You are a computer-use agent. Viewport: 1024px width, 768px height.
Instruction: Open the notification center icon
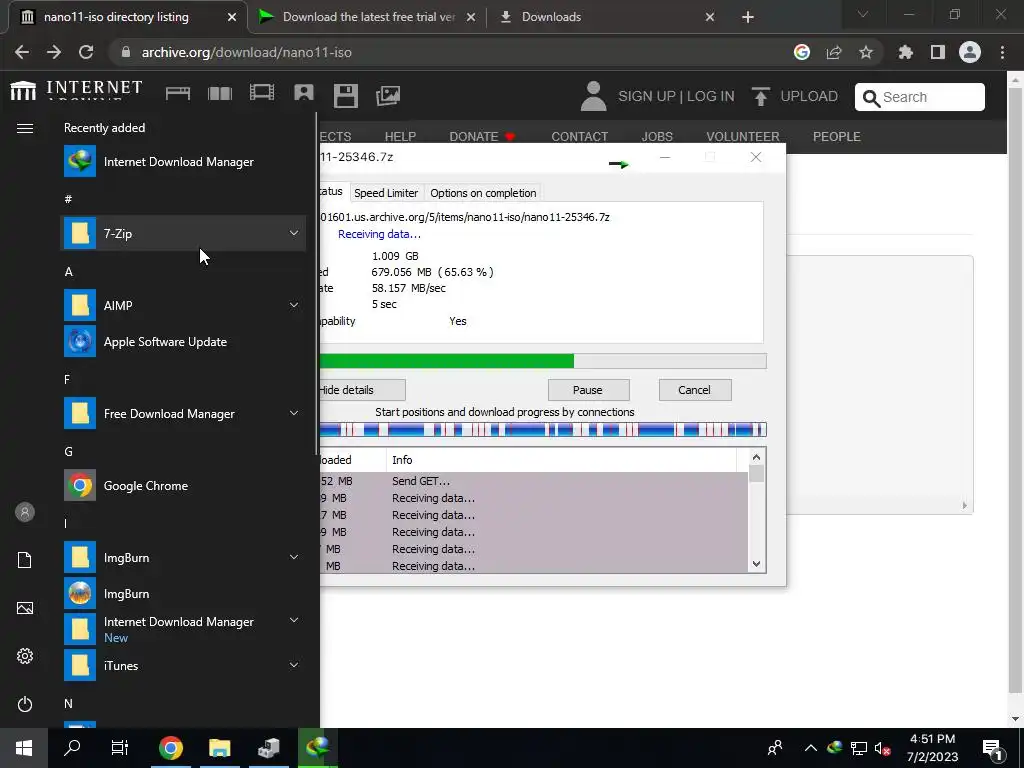point(991,749)
